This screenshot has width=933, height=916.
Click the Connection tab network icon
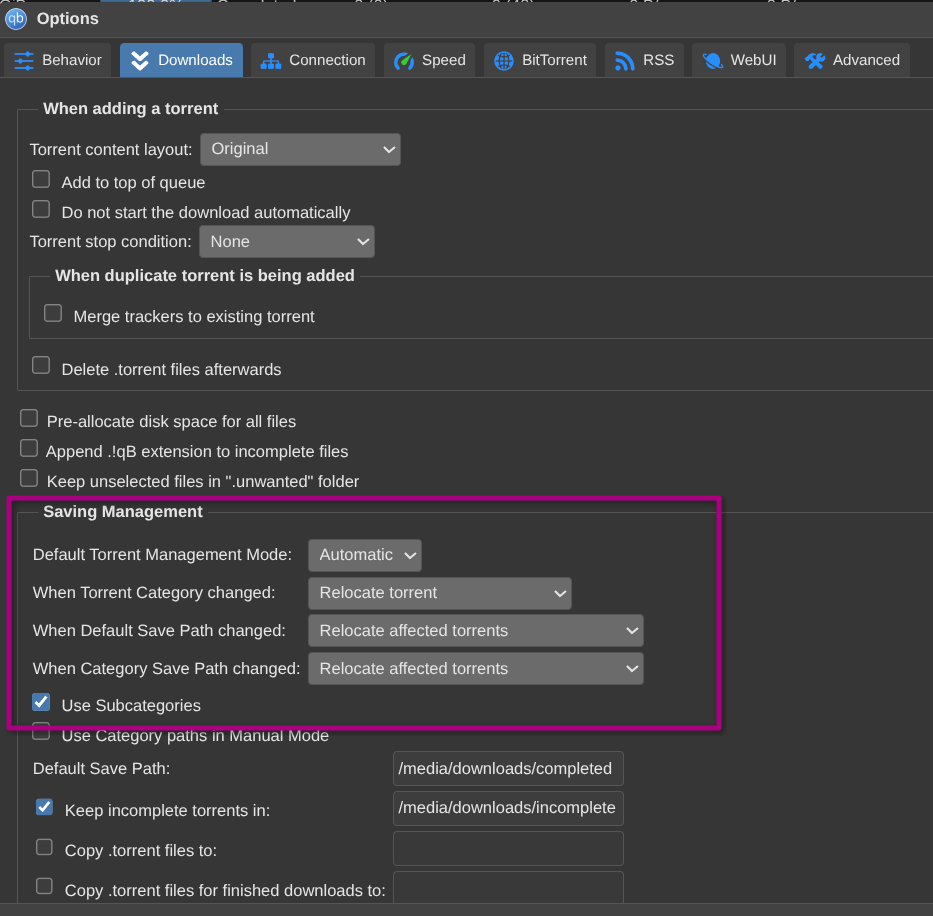click(x=271, y=60)
